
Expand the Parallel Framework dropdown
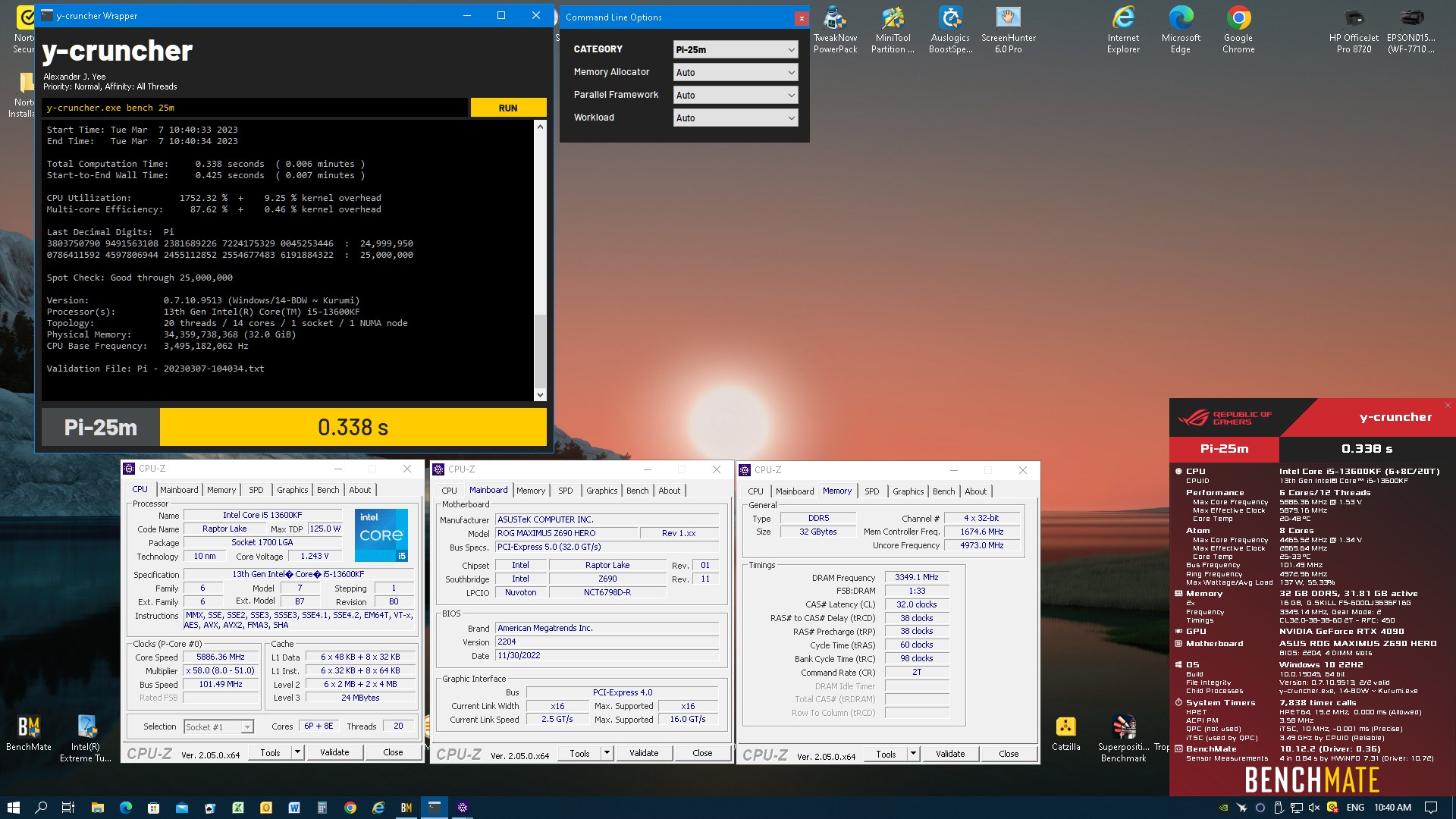pos(736,95)
